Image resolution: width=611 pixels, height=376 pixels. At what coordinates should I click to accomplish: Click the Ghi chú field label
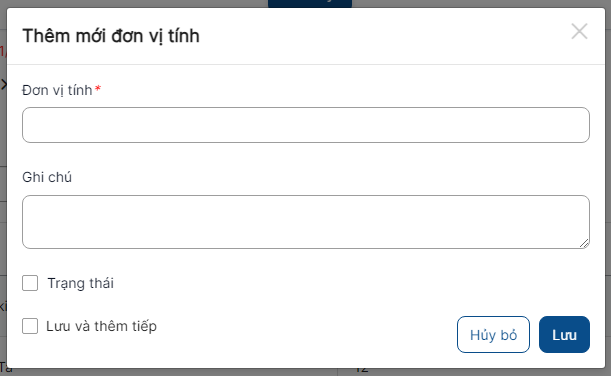tap(47, 177)
